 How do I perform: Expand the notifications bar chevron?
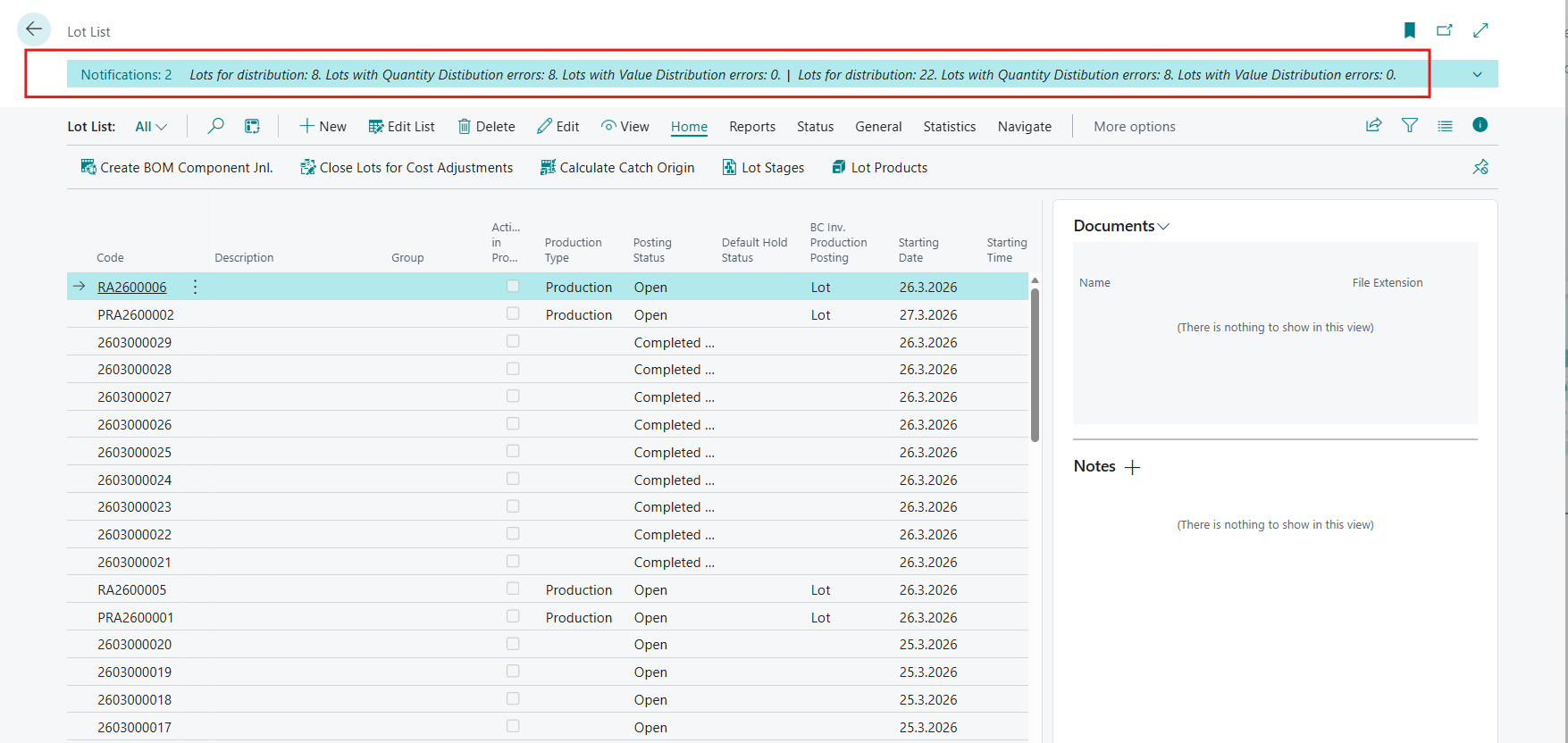(1477, 75)
